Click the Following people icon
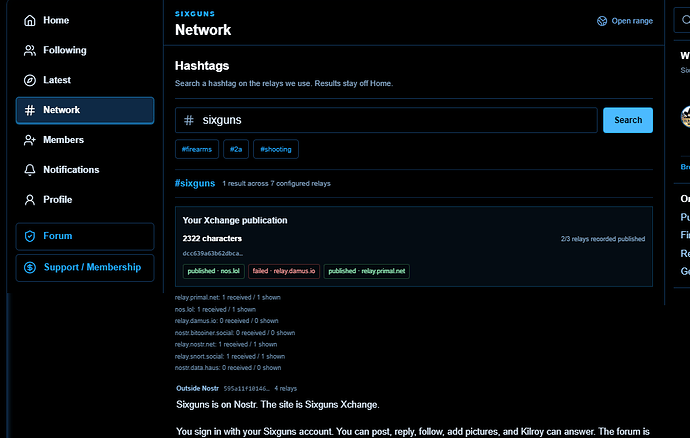This screenshot has width=690, height=438. [29, 50]
